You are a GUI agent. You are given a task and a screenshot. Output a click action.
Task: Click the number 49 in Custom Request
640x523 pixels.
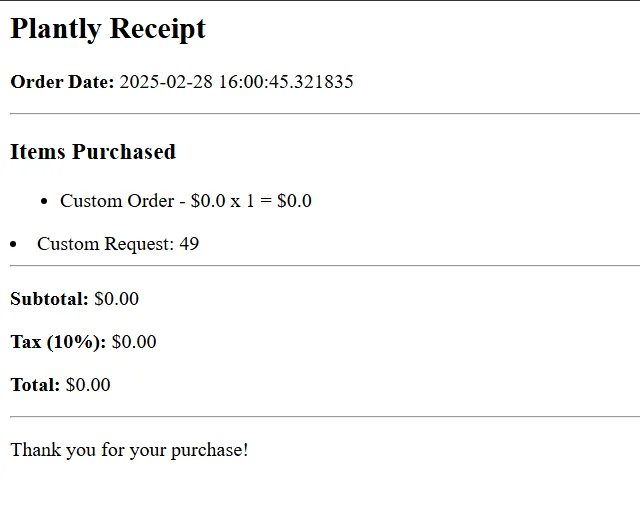189,244
